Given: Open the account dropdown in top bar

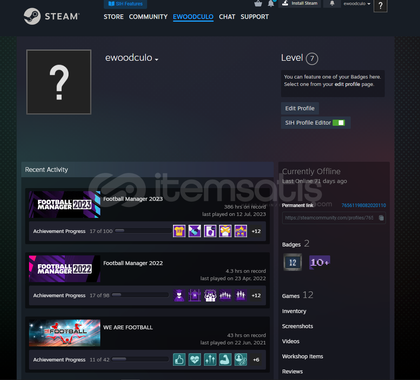Looking at the screenshot, I should 357,4.
